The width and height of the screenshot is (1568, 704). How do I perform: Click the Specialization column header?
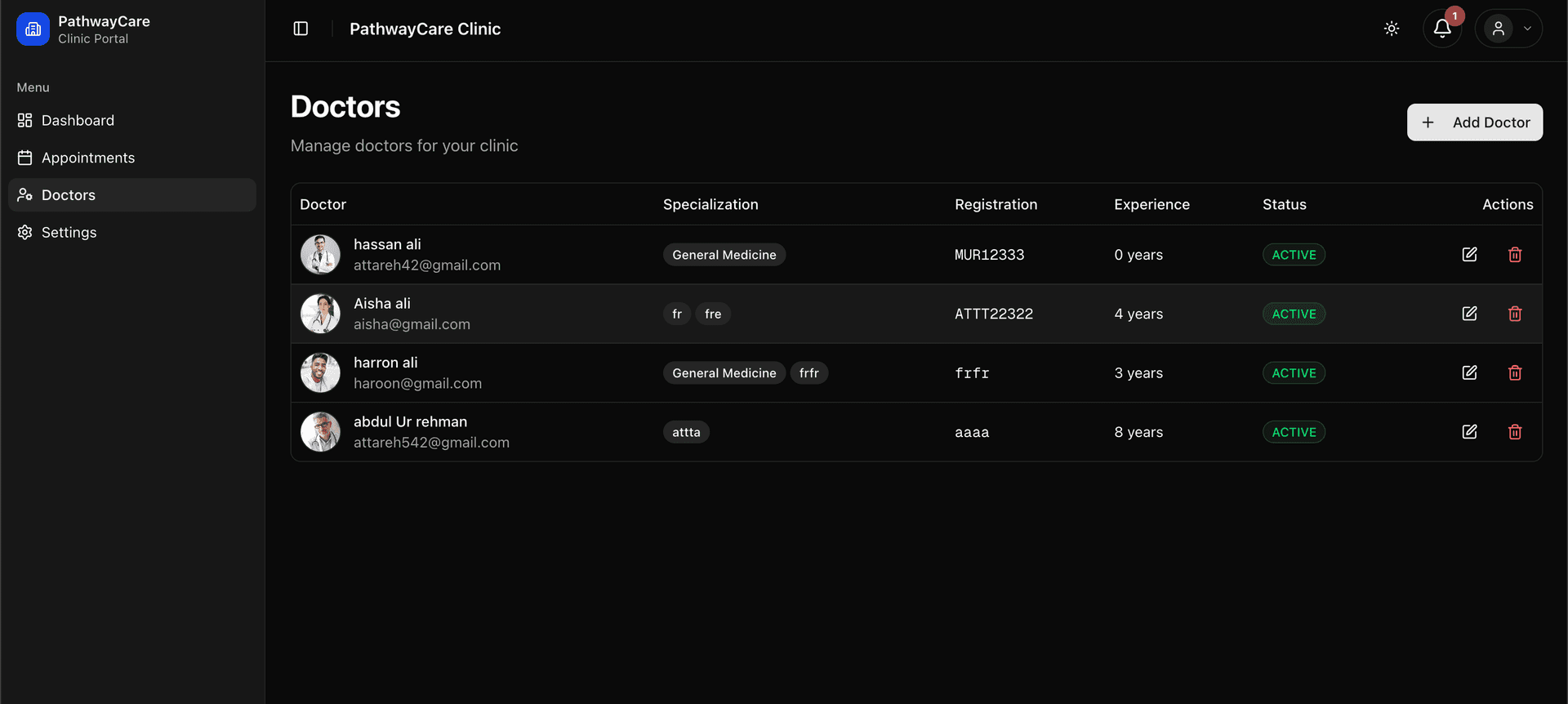(x=710, y=204)
